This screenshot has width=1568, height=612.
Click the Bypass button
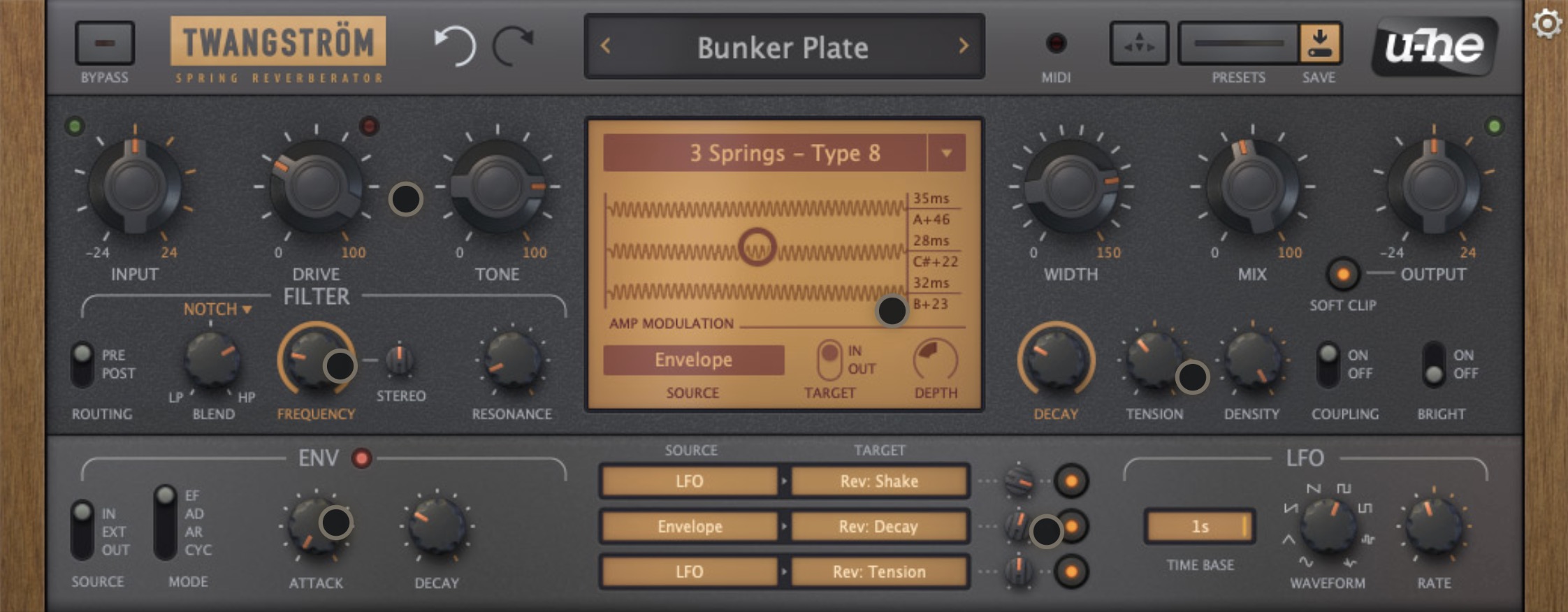coord(104,44)
